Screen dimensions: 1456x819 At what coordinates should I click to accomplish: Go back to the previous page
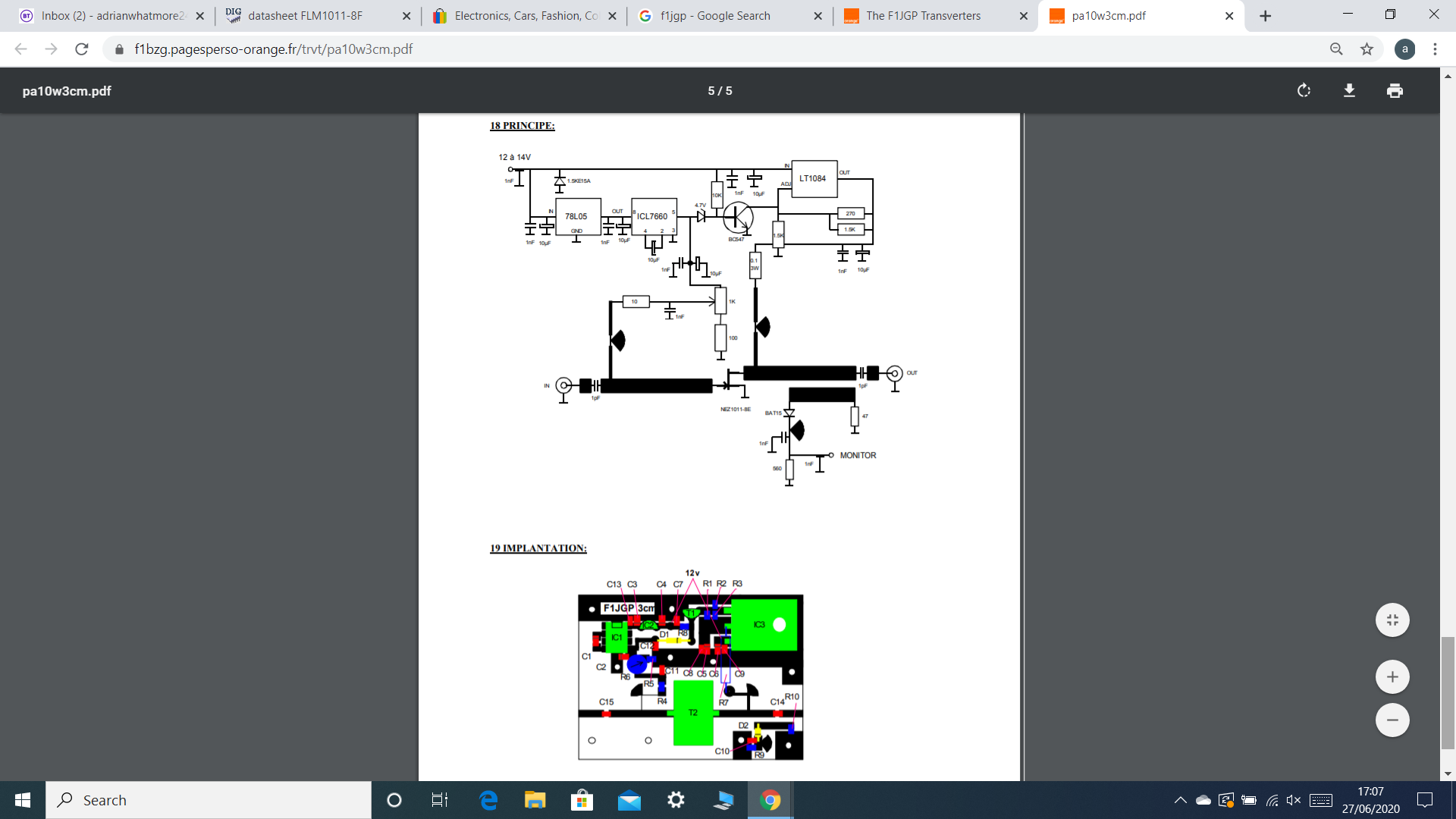click(21, 49)
